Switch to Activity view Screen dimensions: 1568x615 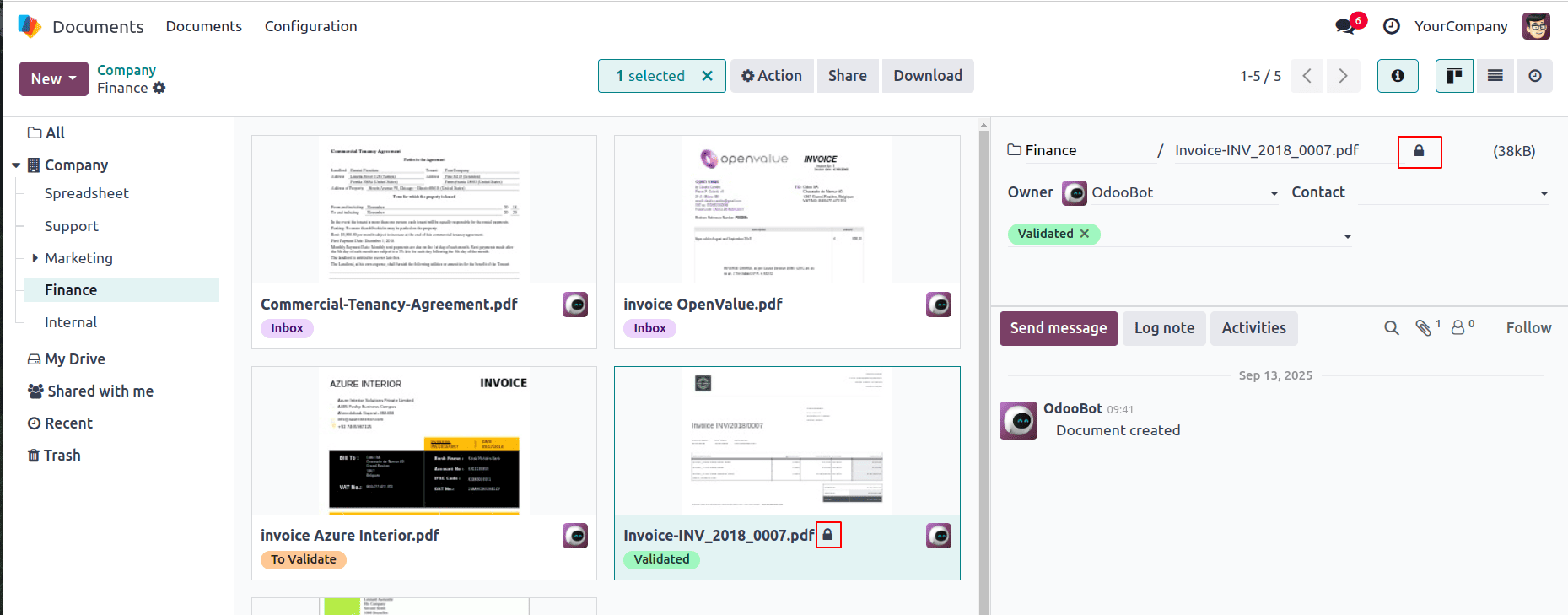tap(1535, 76)
